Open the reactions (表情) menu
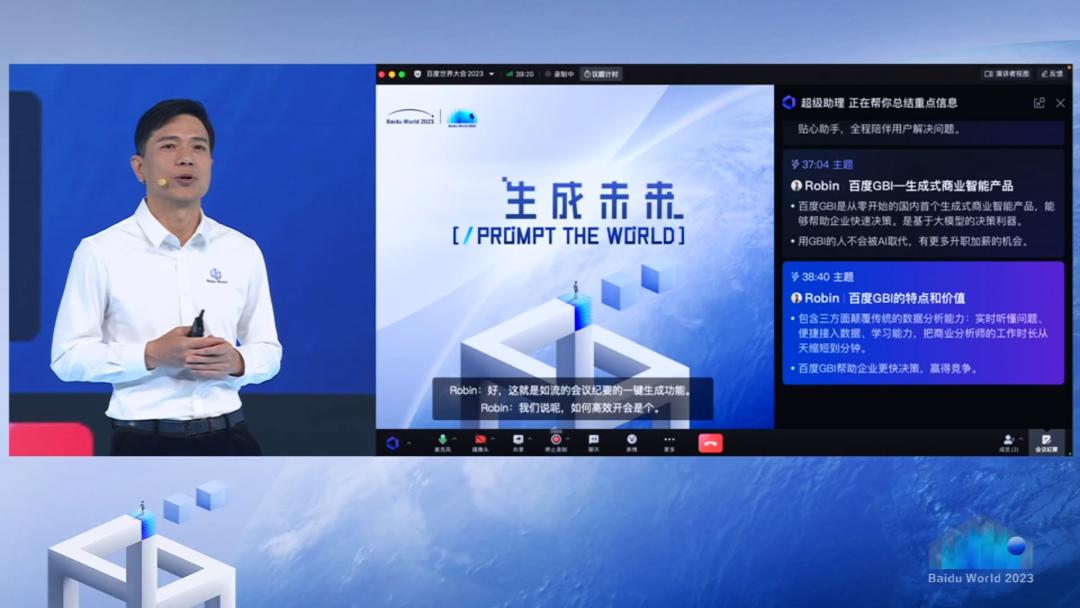This screenshot has width=1080, height=608. (632, 443)
